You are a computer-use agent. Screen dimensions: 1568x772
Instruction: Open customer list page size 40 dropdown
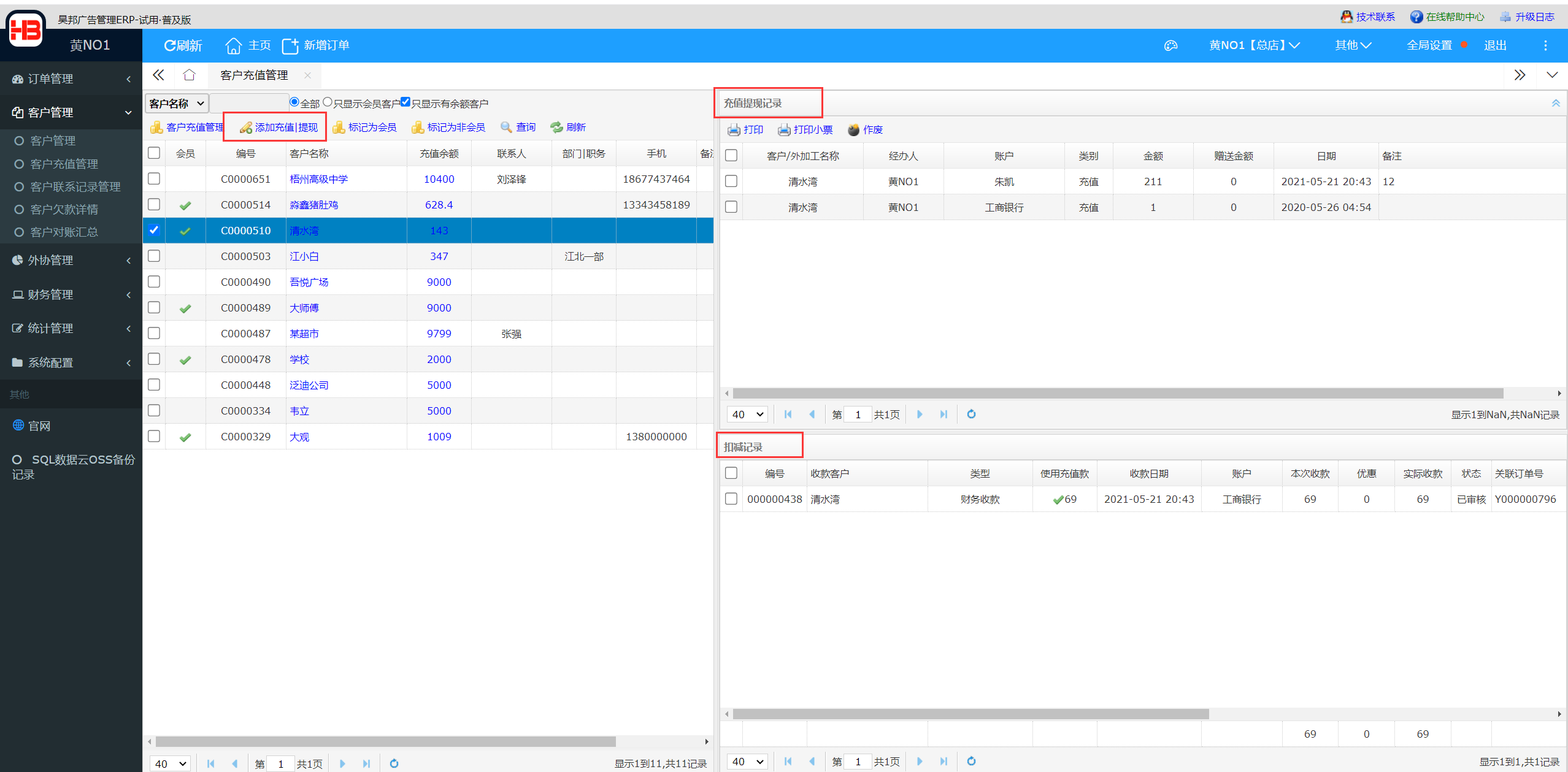170,763
